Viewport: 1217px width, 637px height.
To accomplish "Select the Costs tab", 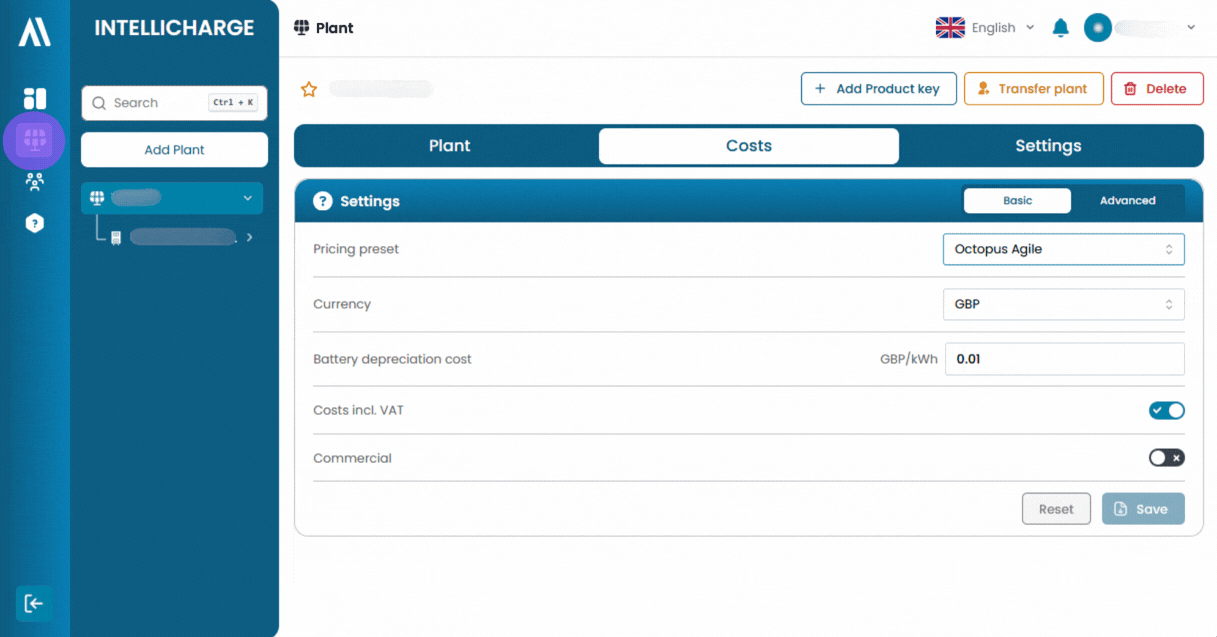I will coord(749,146).
